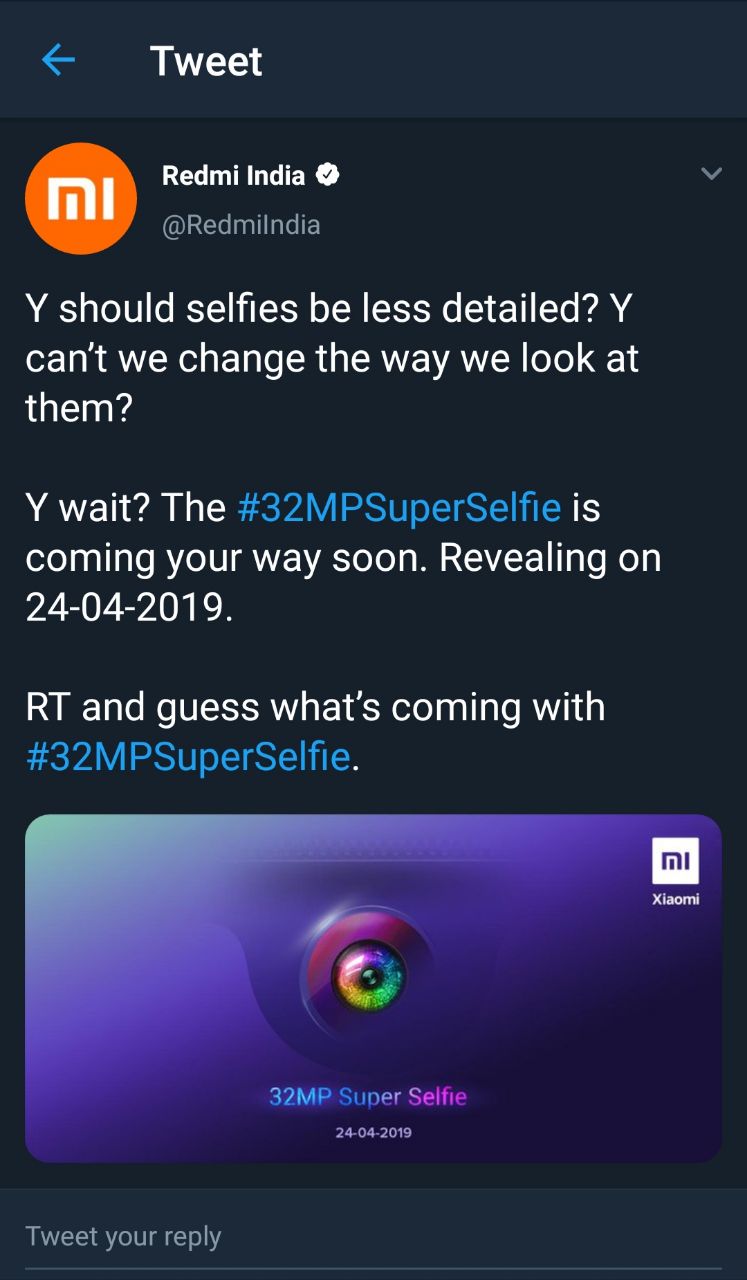The height and width of the screenshot is (1280, 747).
Task: Click the Redmi India display name
Action: [233, 176]
